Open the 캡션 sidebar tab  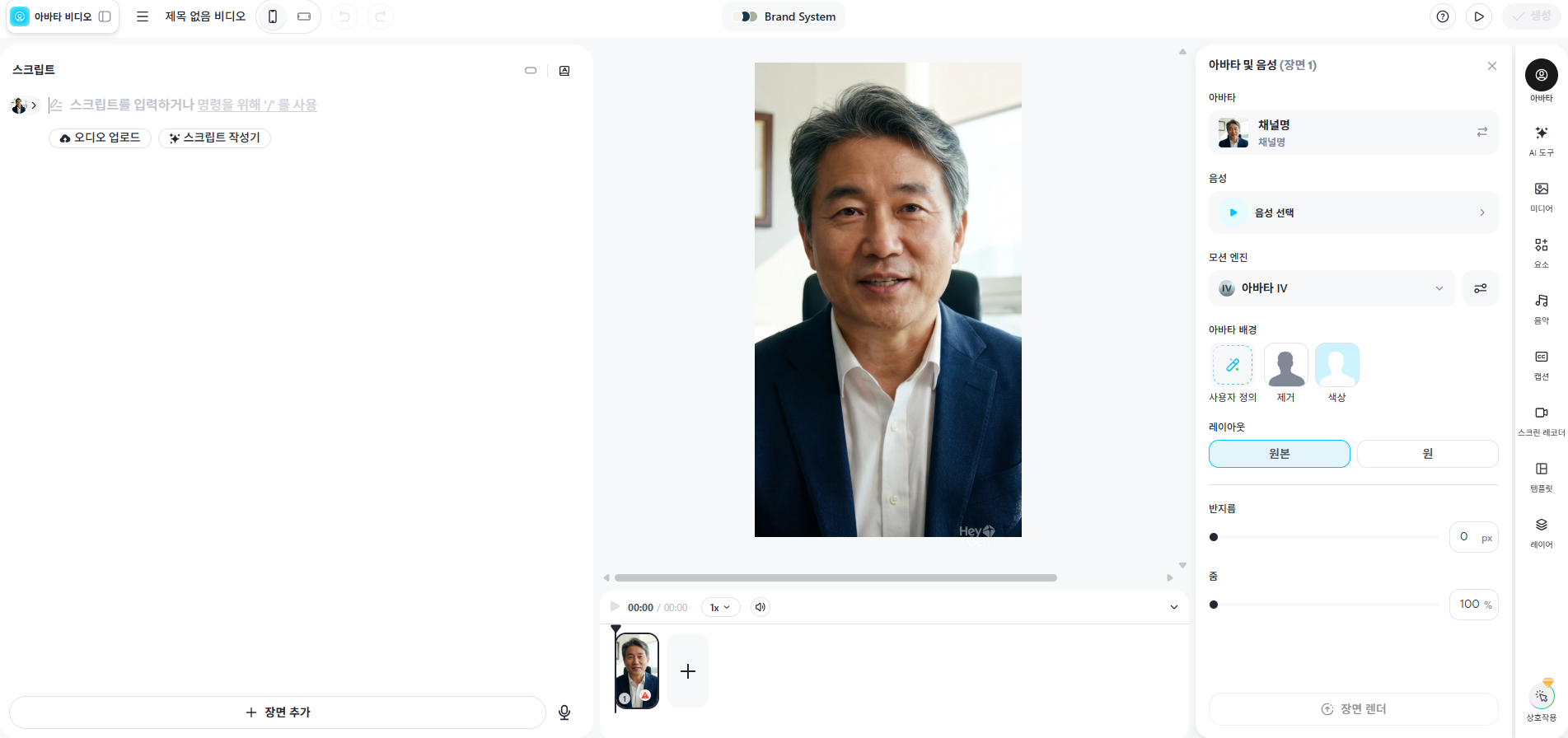(x=1542, y=365)
